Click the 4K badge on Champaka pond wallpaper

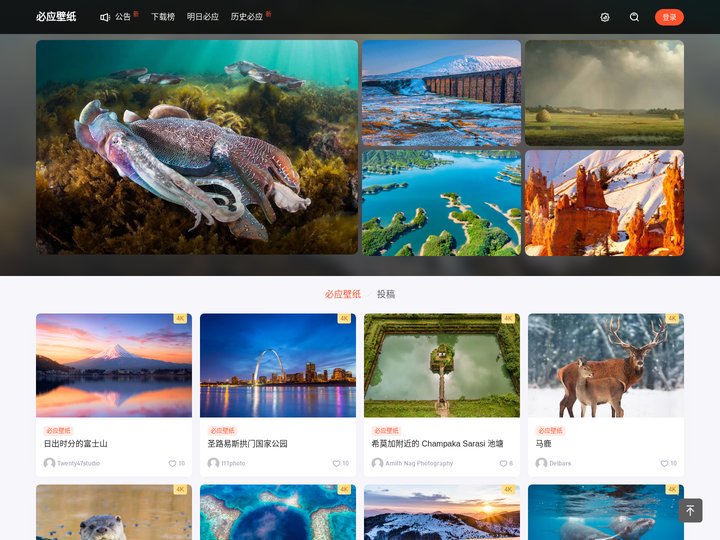click(x=508, y=318)
